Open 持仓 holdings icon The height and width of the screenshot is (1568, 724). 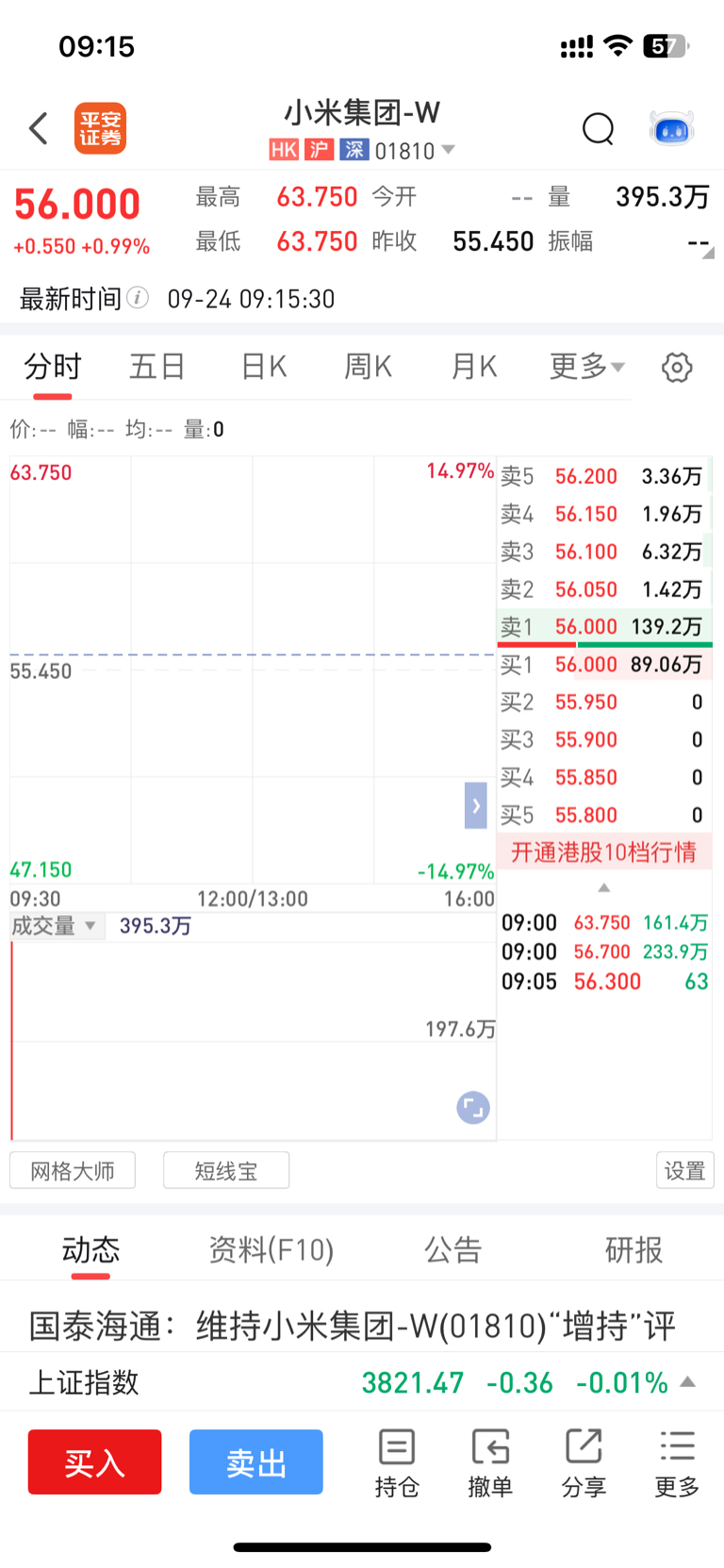pyautogui.click(x=397, y=1462)
